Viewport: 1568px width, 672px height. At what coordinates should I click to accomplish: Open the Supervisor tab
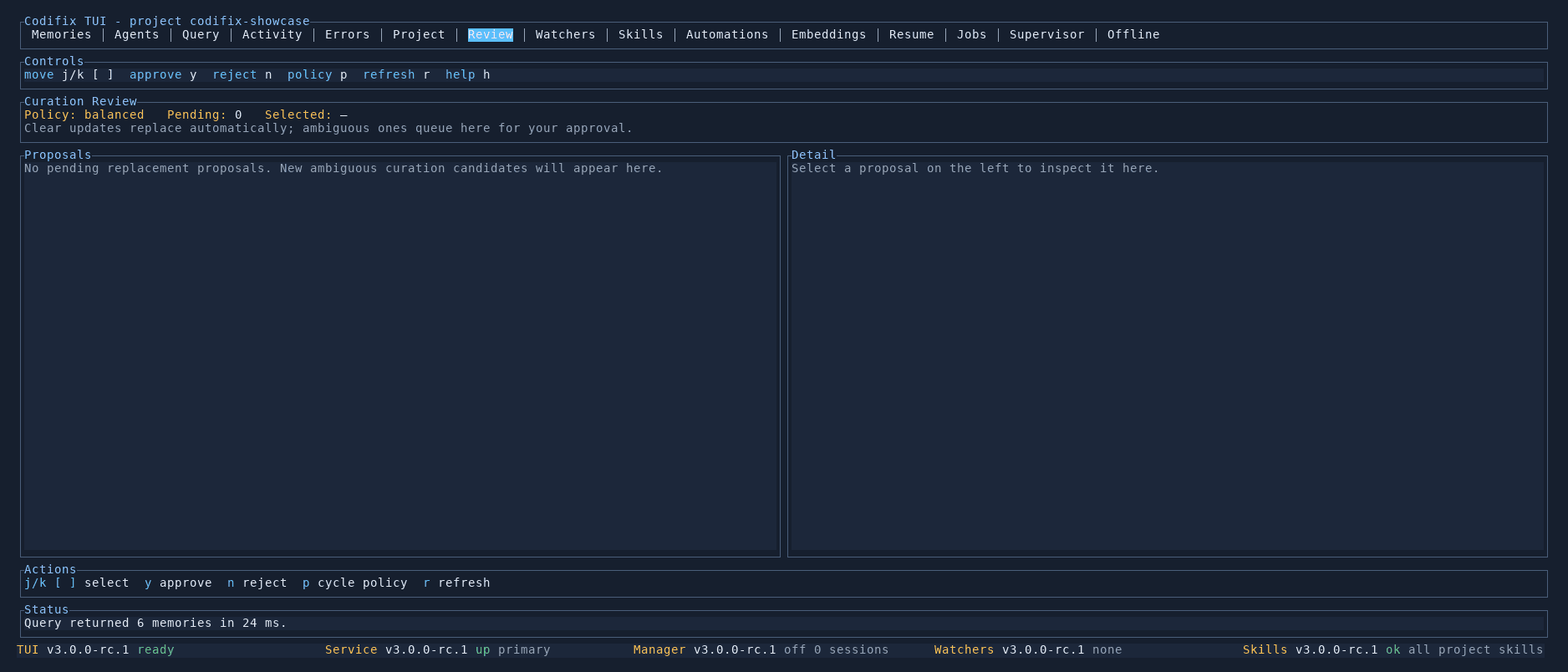click(x=1046, y=34)
